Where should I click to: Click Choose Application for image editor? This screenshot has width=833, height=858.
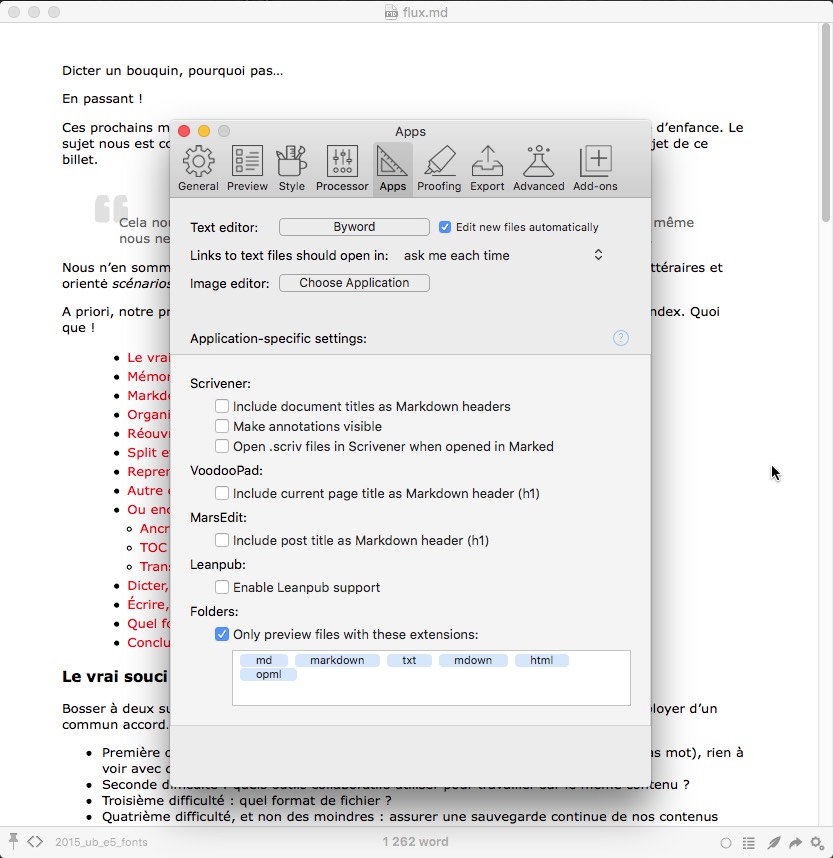click(354, 283)
